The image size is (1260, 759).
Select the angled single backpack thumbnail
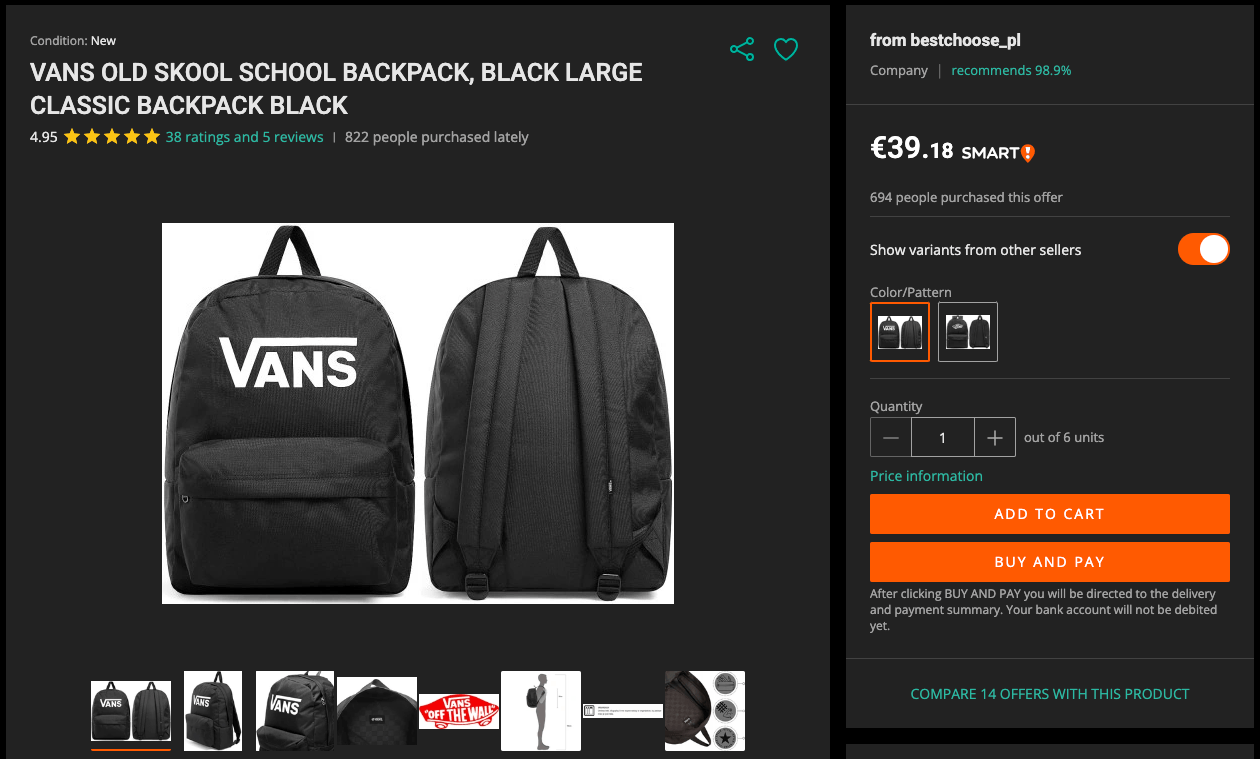pos(213,711)
